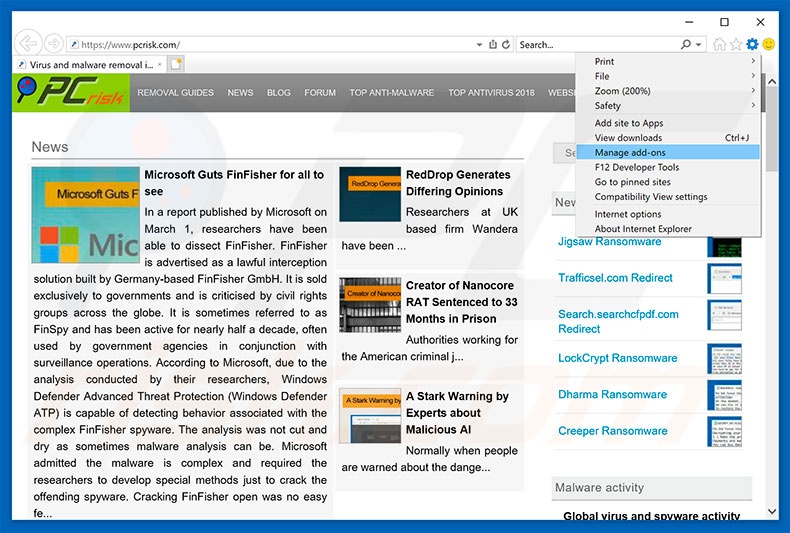
Task: Click the URL address bar field
Action: point(270,45)
